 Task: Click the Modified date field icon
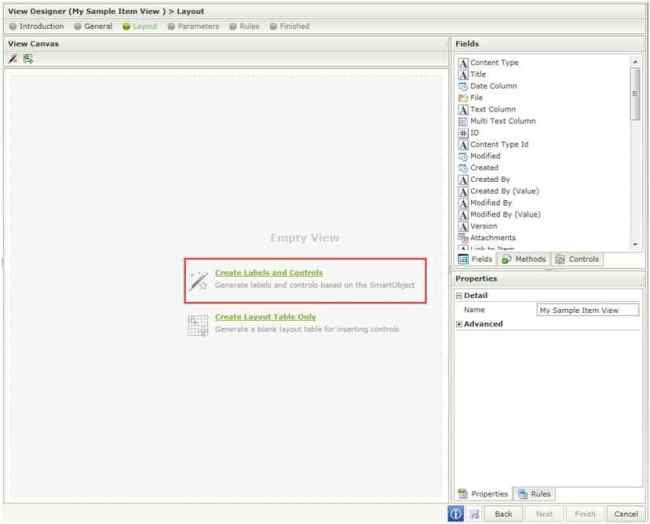pyautogui.click(x=463, y=156)
